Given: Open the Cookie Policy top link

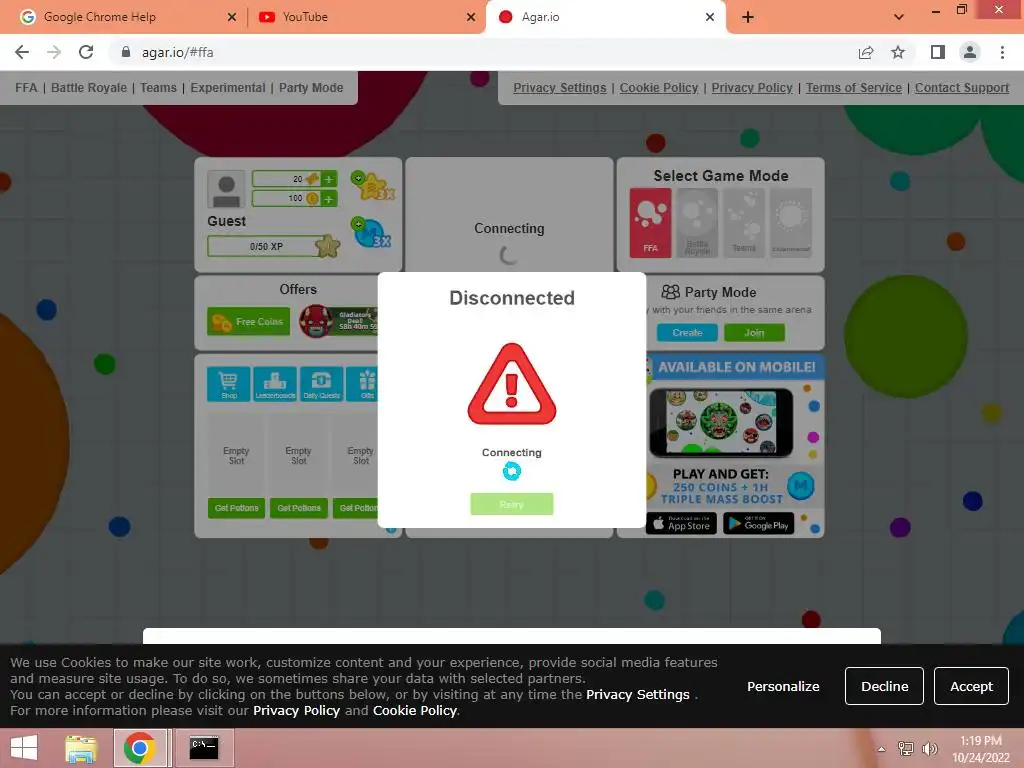Looking at the screenshot, I should point(659,88).
